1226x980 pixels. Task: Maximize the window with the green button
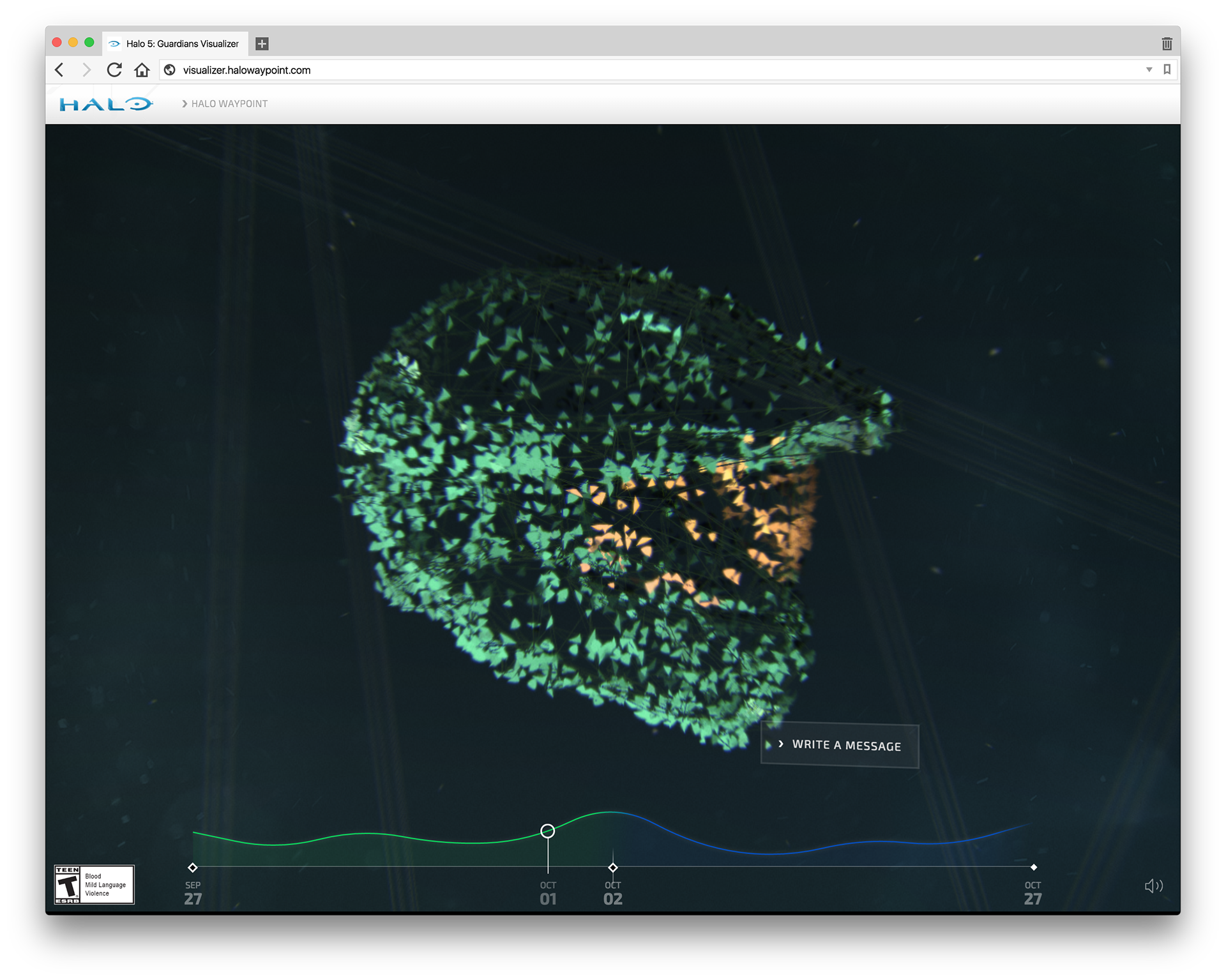89,42
